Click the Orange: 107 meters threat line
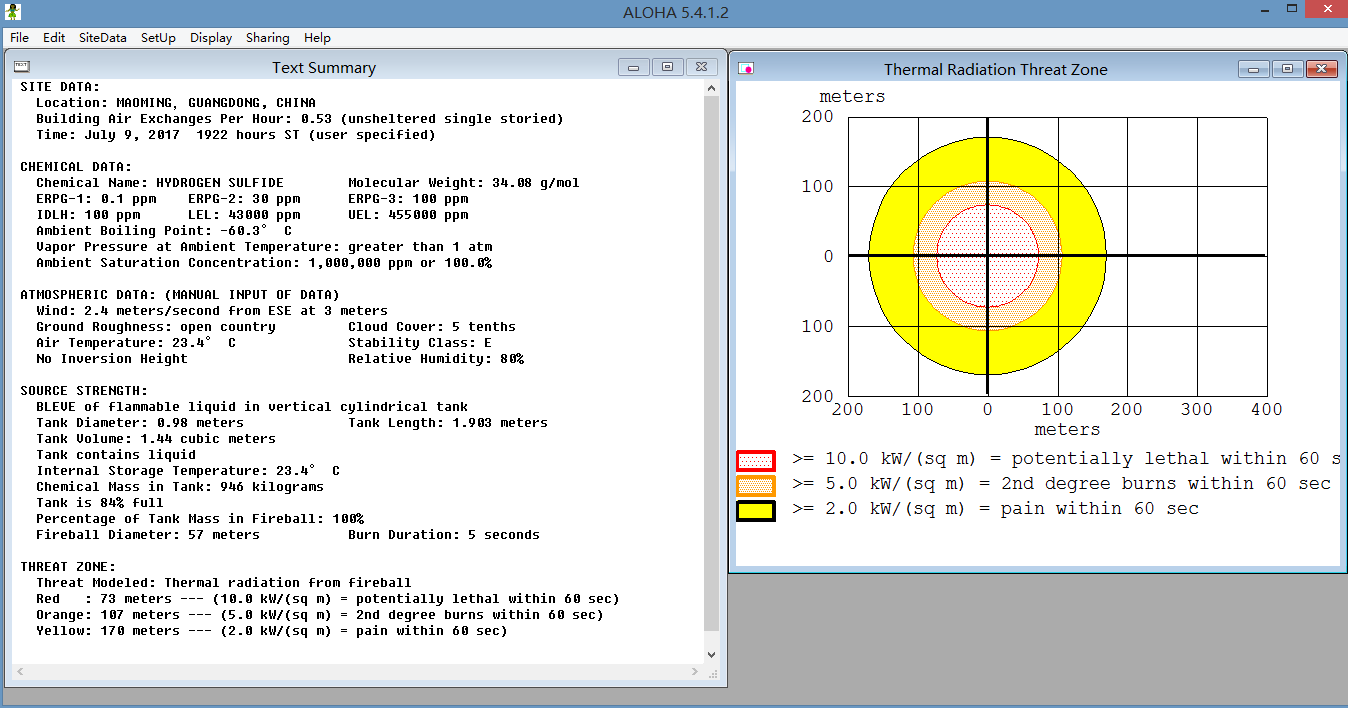The height and width of the screenshot is (708, 1348). point(320,615)
